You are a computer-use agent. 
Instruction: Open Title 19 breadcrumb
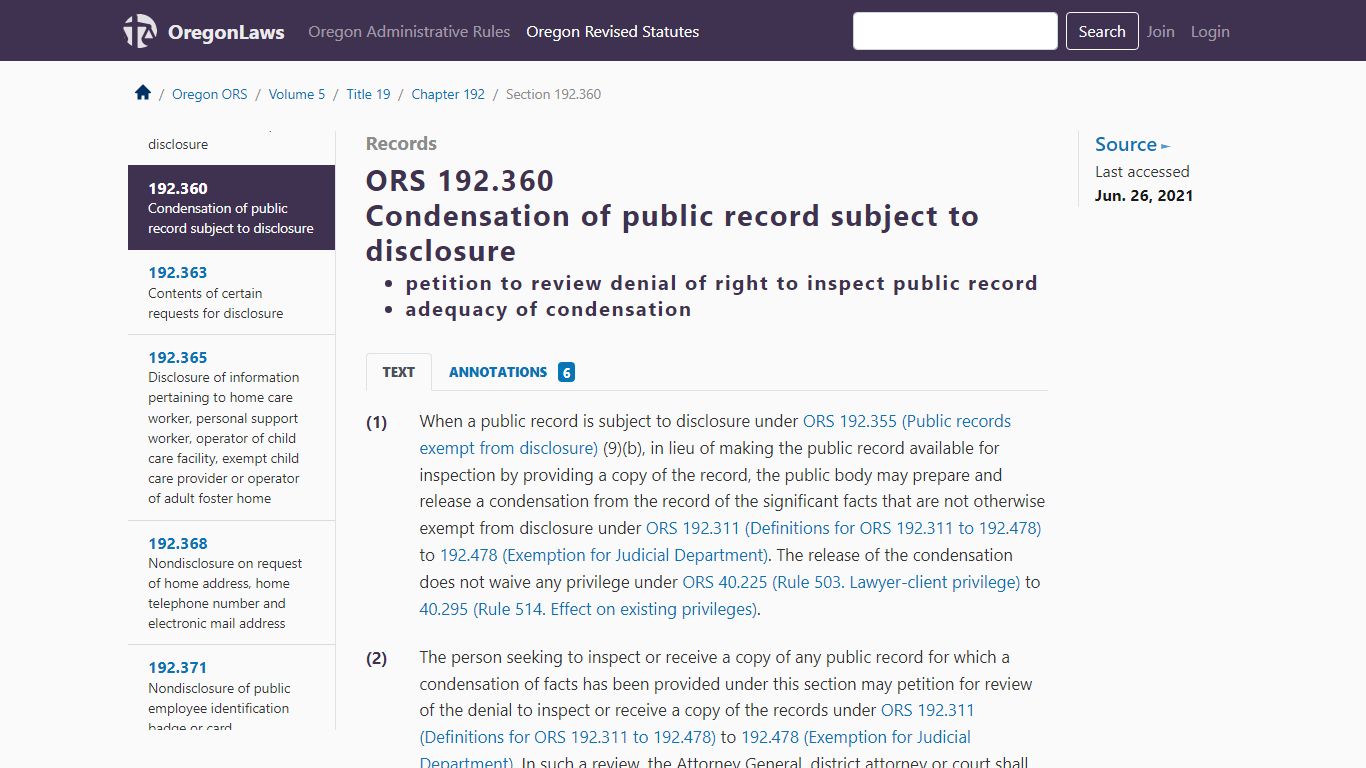pos(368,94)
